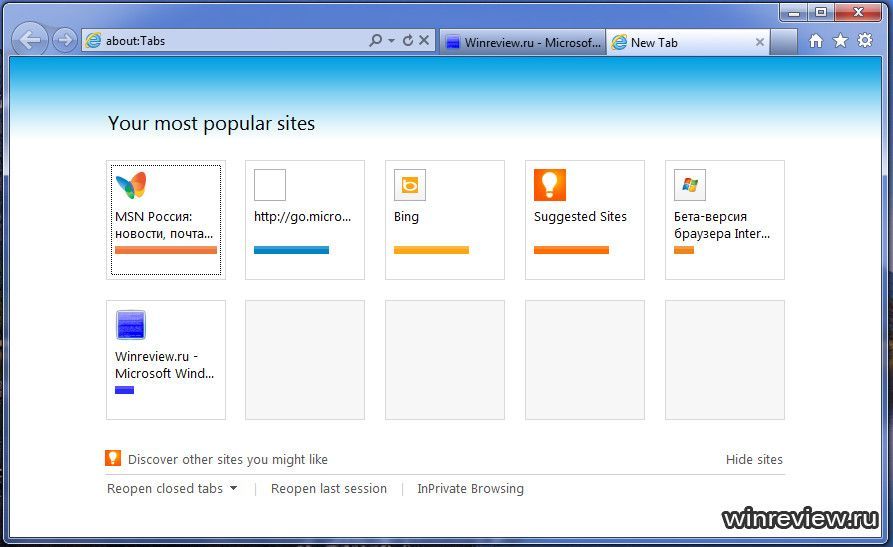Select the New Tab tab
Viewport: 893px width, 547px height.
click(680, 42)
